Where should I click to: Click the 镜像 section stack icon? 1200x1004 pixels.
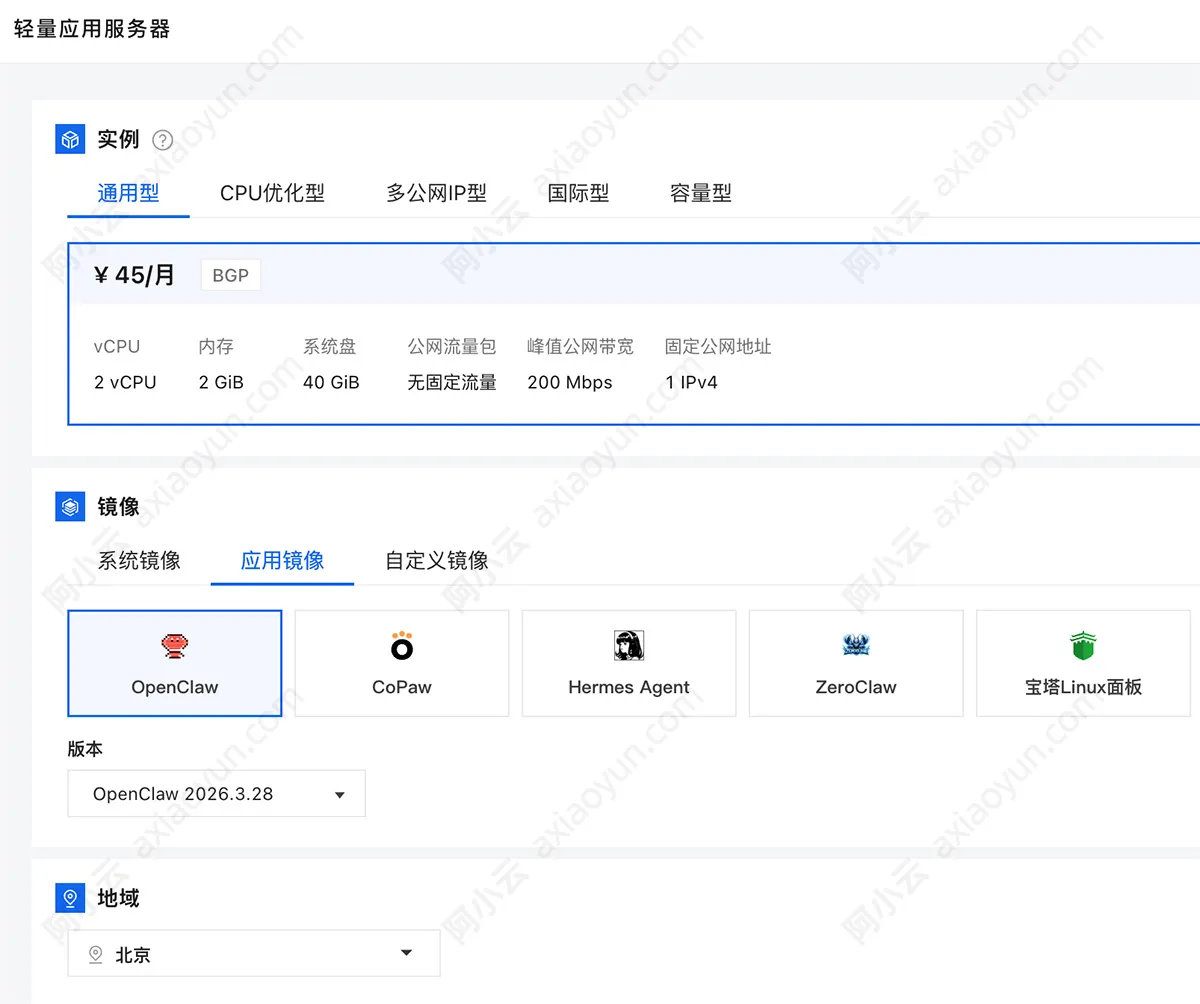point(69,507)
